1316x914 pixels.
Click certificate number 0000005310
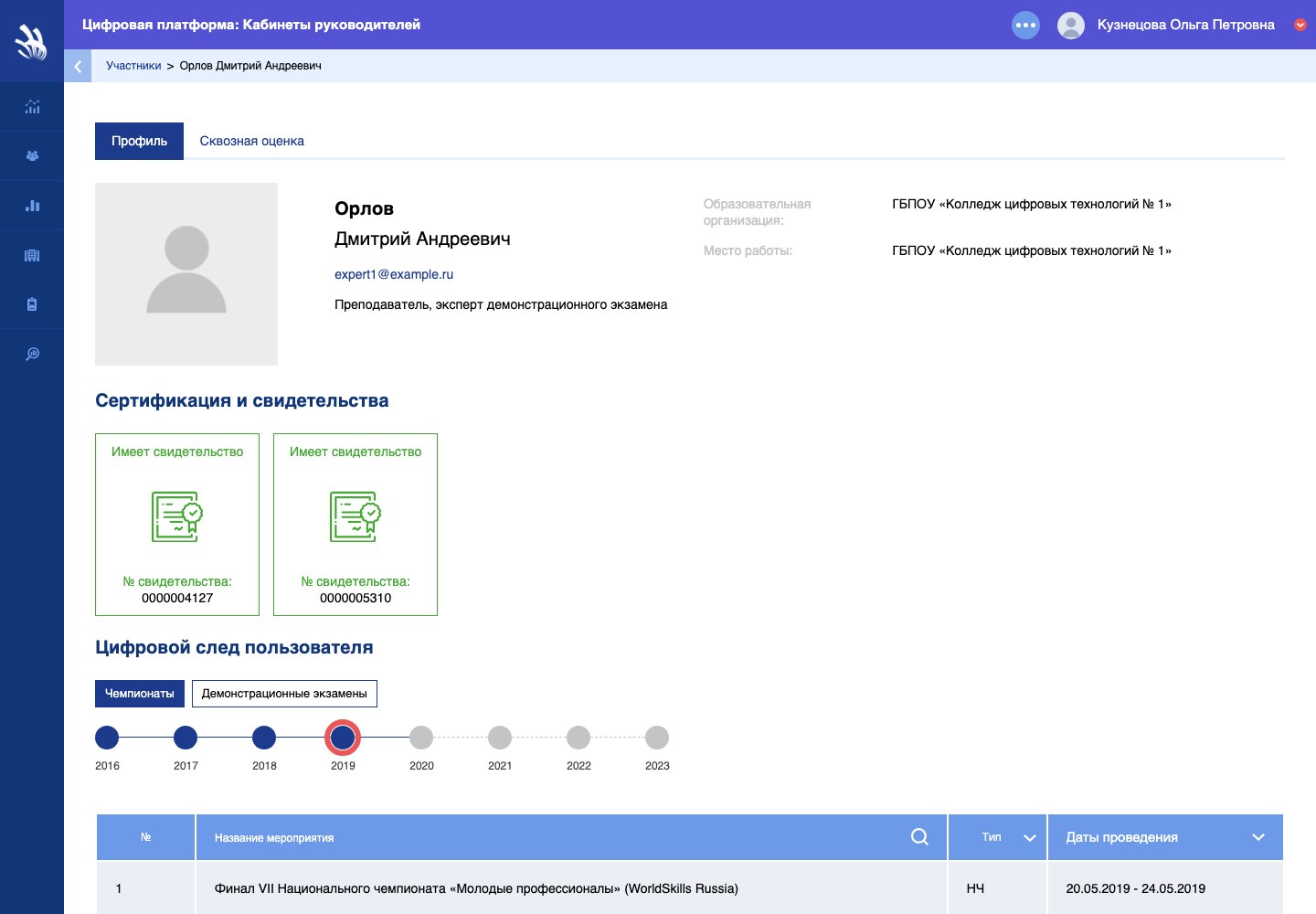point(356,598)
